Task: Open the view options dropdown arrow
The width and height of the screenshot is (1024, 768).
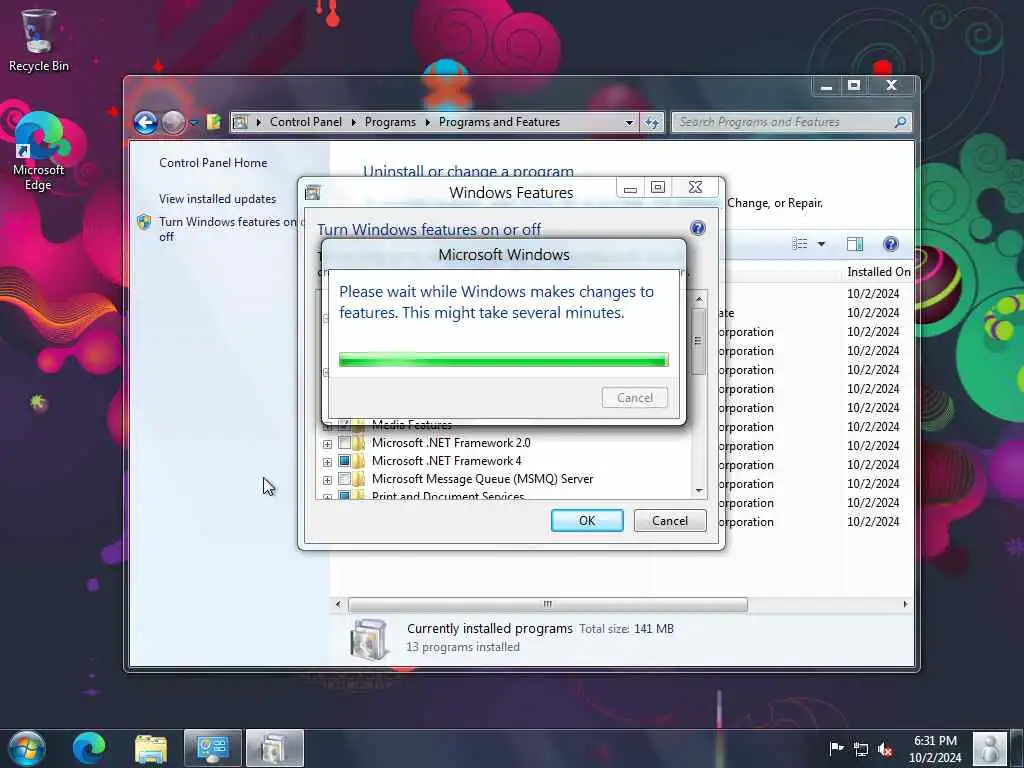Action: click(x=822, y=244)
